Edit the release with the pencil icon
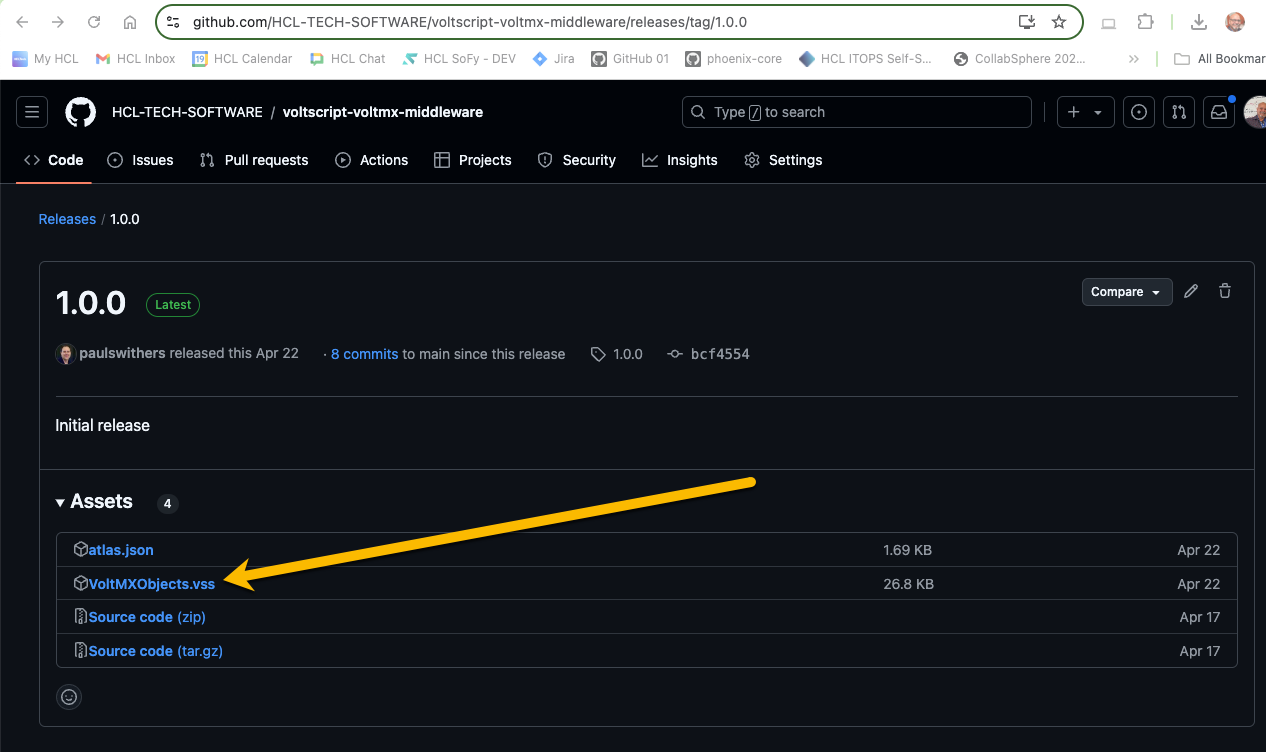This screenshot has width=1266, height=752. point(1191,292)
